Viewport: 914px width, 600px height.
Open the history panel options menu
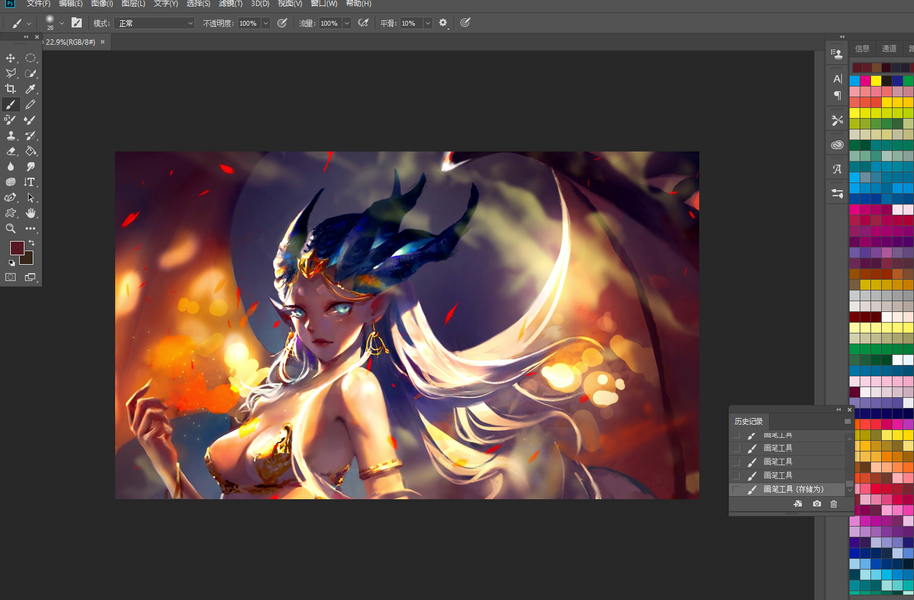pyautogui.click(x=848, y=422)
